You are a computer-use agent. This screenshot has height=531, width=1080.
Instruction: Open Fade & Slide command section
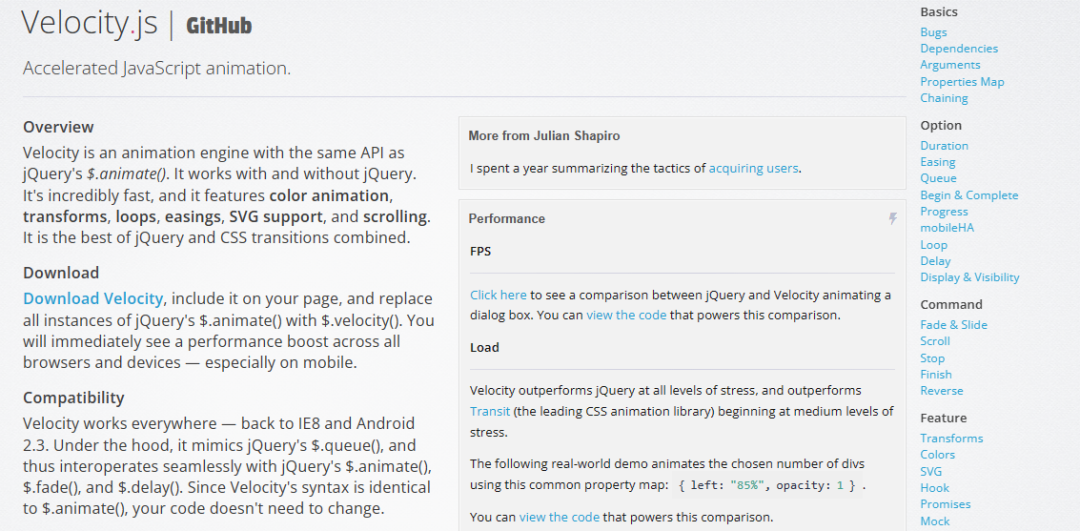coord(953,325)
